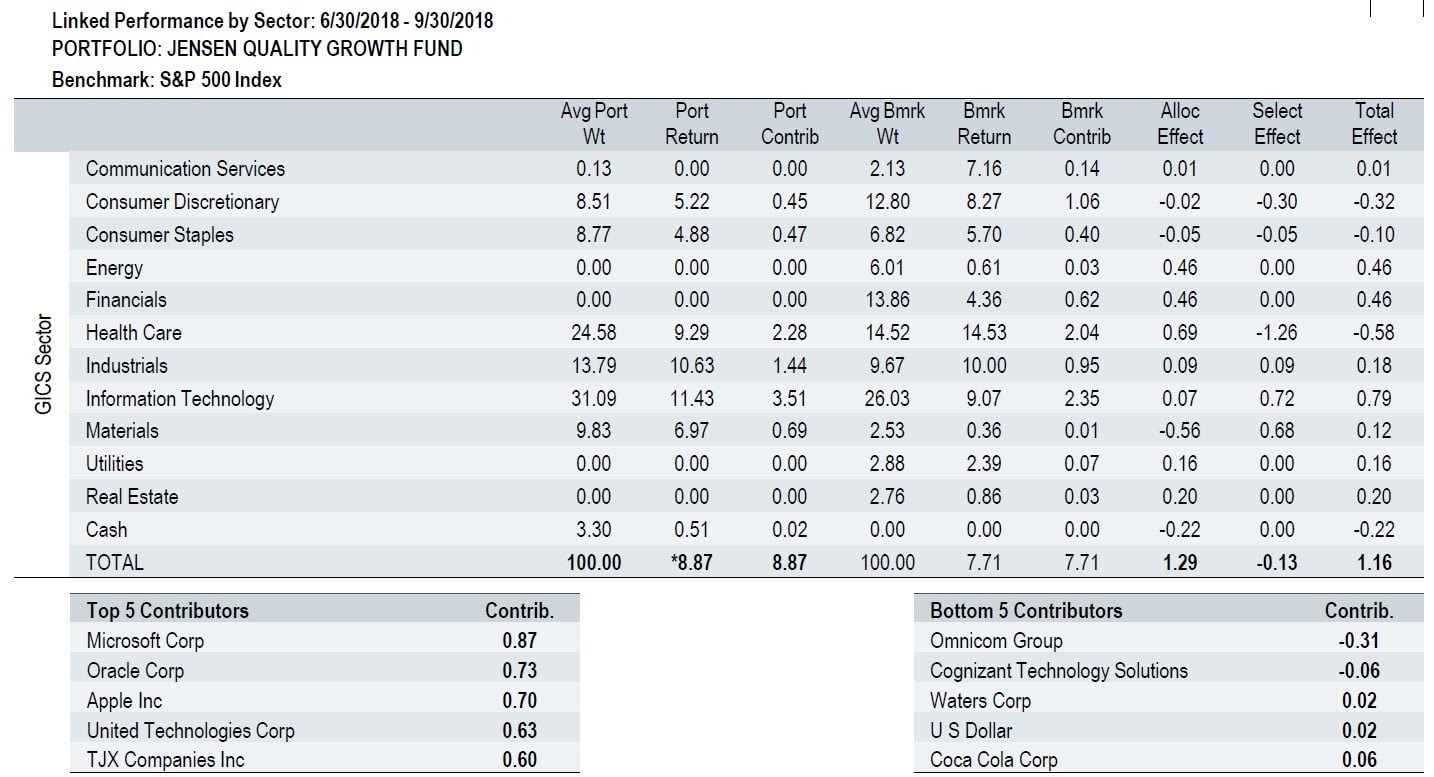Select the Alloc Effect column header
The image size is (1434, 777).
1180,124
